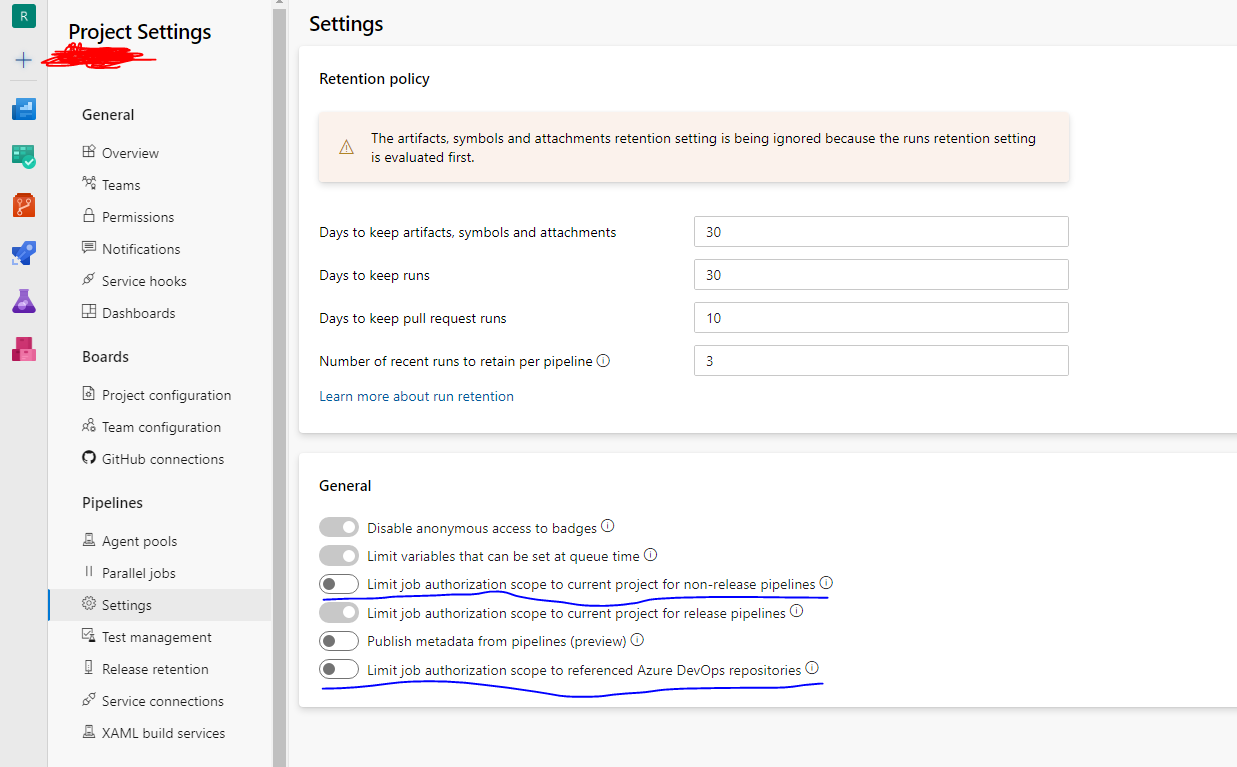Click the Permissions lock icon
This screenshot has width=1237, height=767.
point(89,216)
